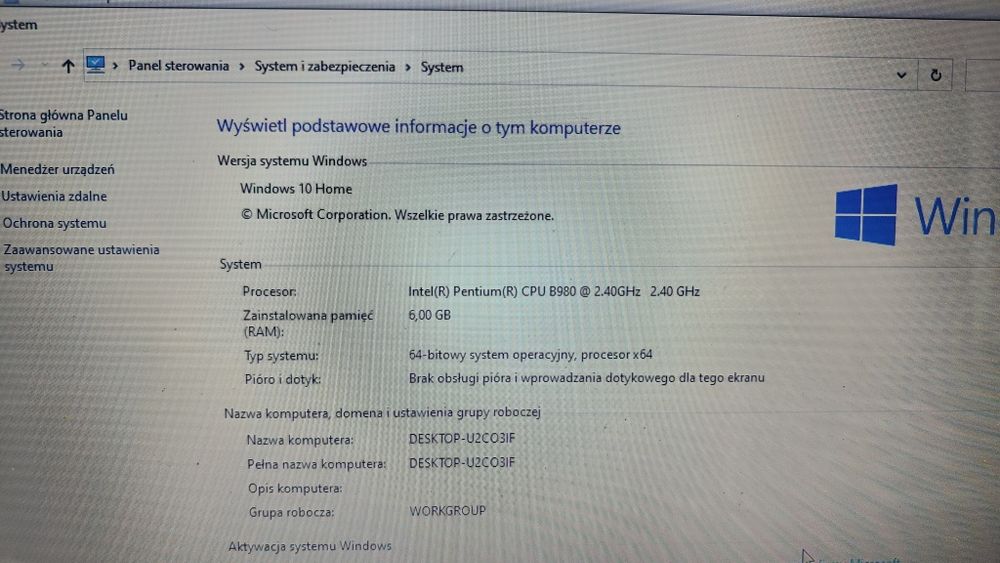Click the forward navigation arrow
This screenshot has width=1000, height=563.
point(18,64)
